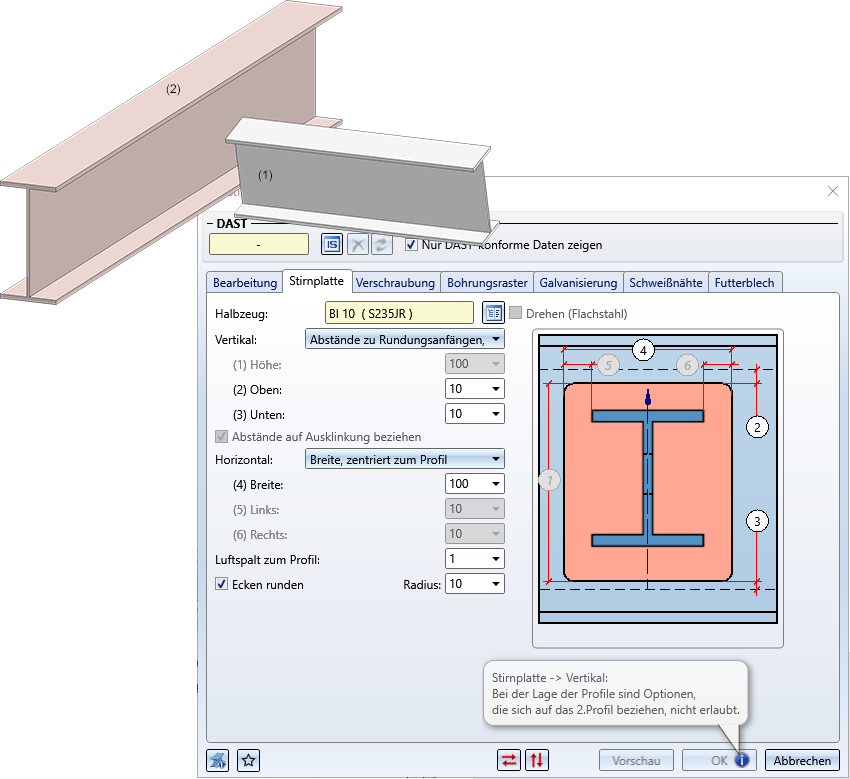This screenshot has width=850, height=779.
Task: Switch to the Bearbeitung tab
Action: 245,283
